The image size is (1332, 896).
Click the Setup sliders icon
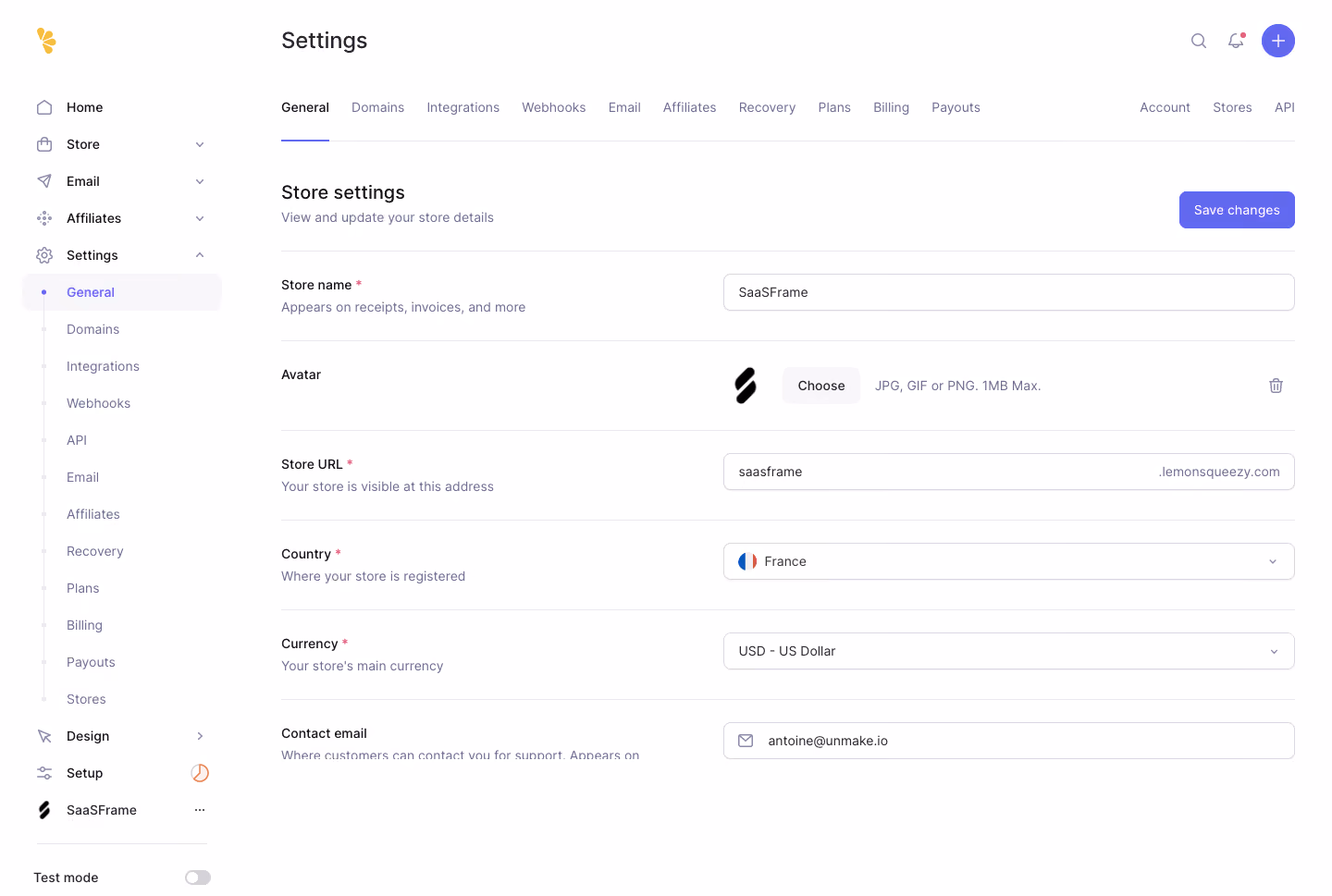(x=44, y=773)
